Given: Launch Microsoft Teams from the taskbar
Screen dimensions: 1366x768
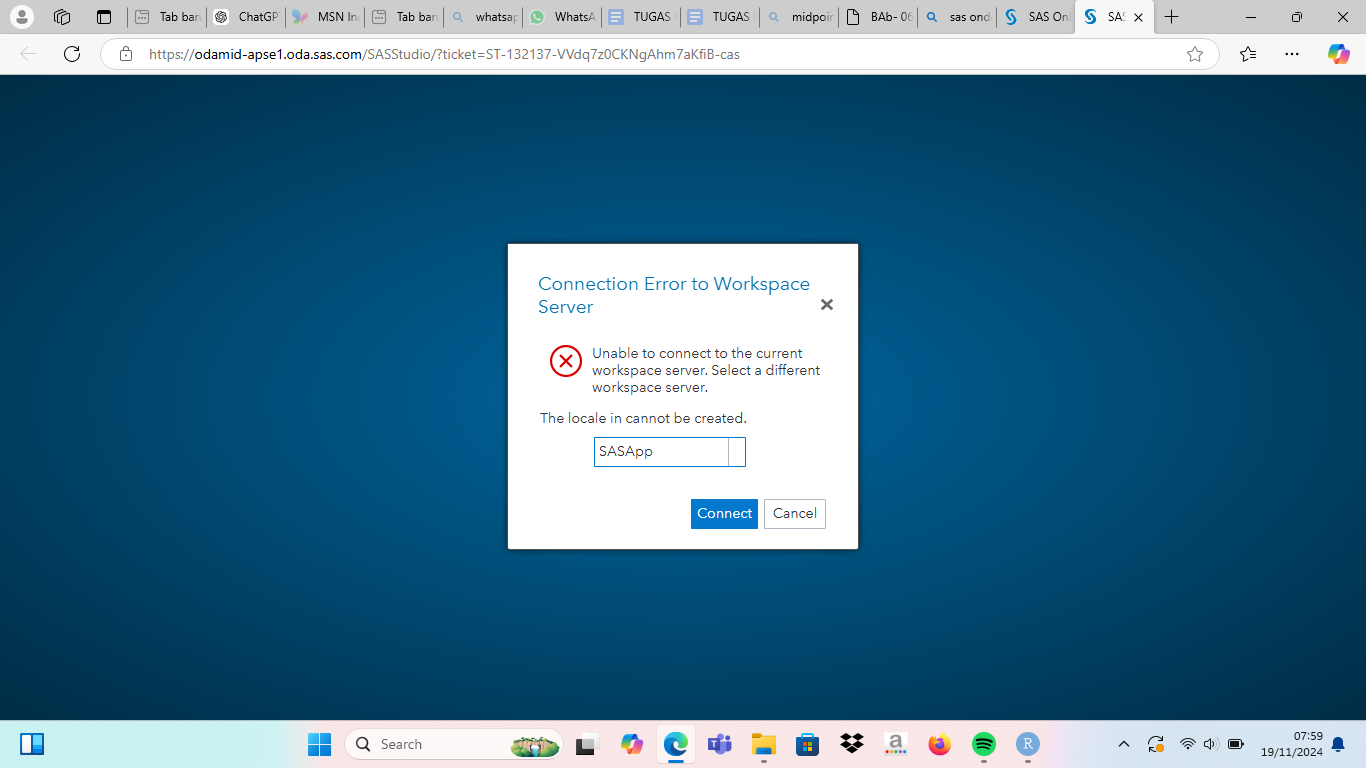Looking at the screenshot, I should [x=719, y=744].
